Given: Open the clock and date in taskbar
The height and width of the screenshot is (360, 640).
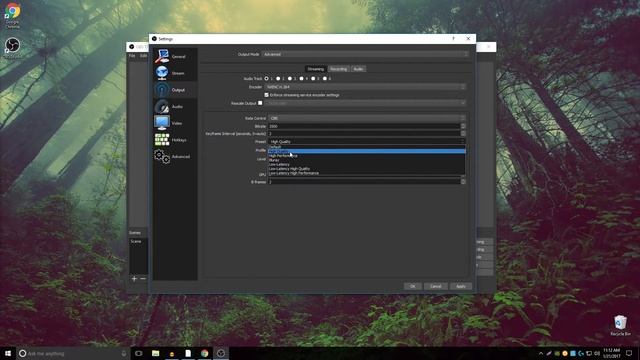Looking at the screenshot, I should (x=611, y=353).
